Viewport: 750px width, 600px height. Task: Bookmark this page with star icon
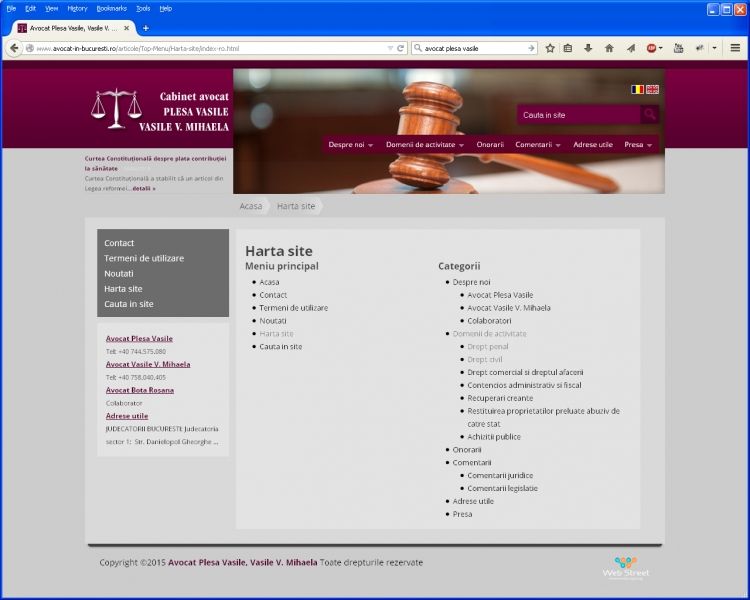[550, 48]
